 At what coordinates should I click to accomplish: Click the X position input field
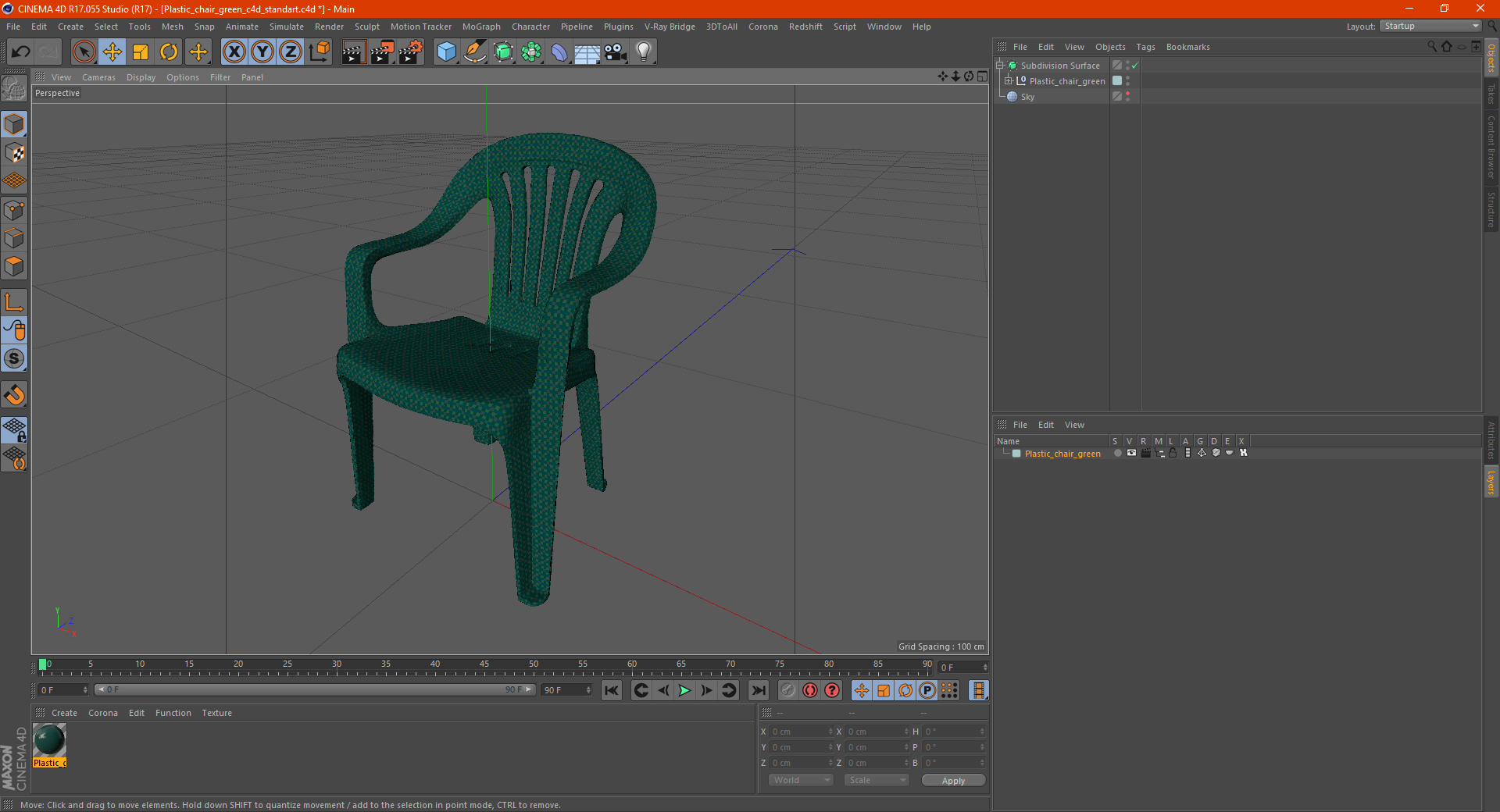coord(802,732)
